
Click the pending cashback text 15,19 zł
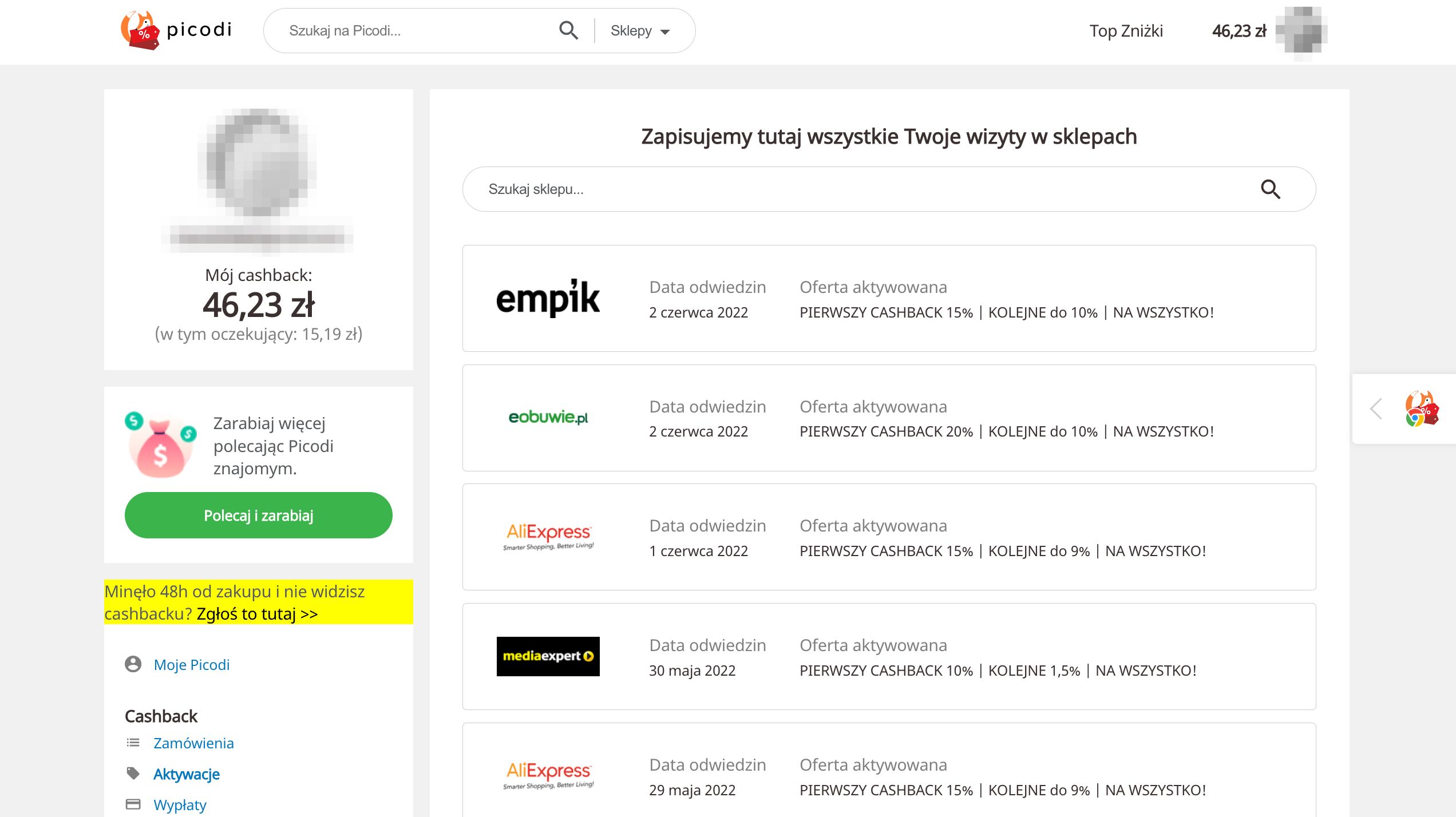point(259,334)
